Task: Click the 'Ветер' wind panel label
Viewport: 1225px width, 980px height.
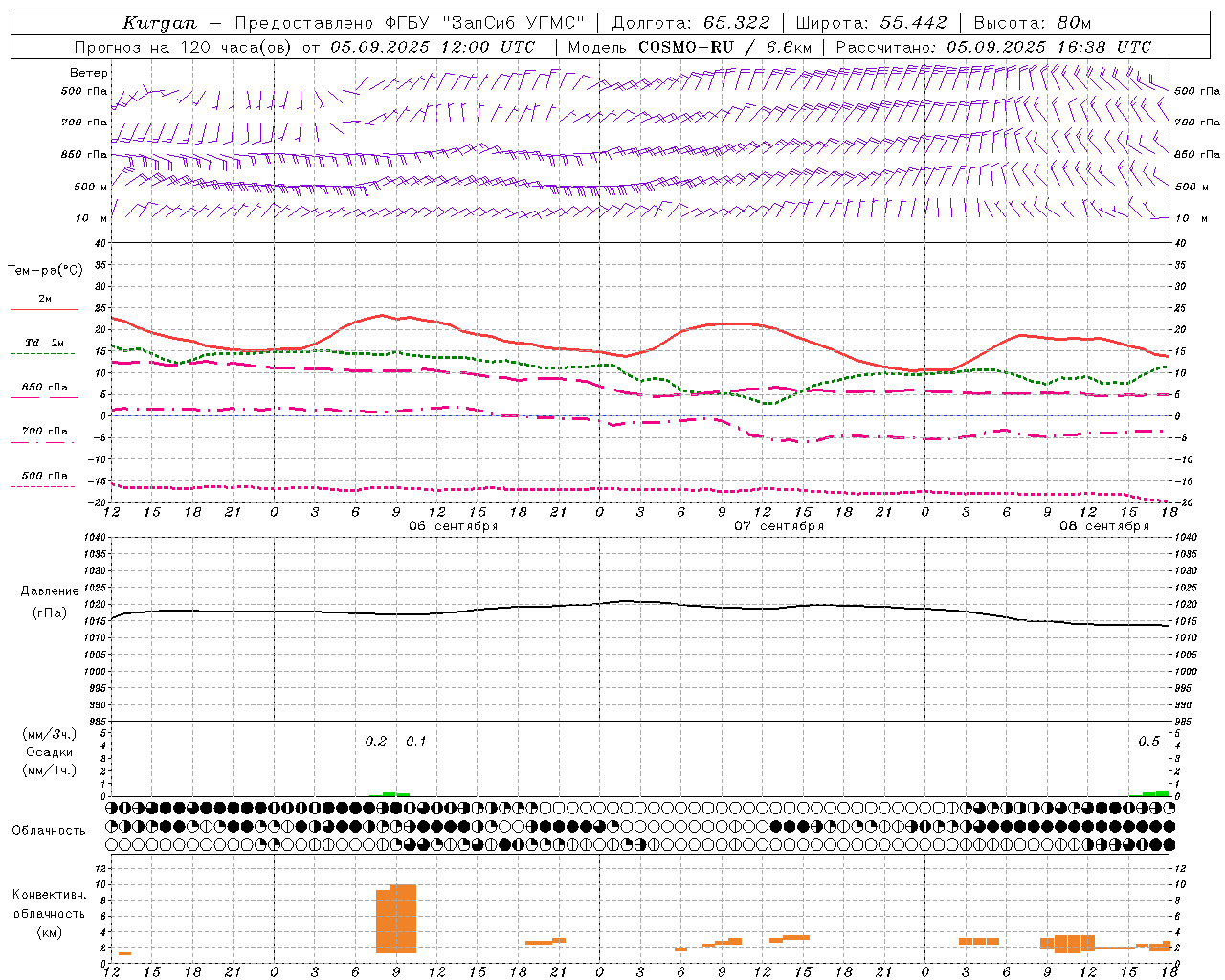Action: [89, 73]
